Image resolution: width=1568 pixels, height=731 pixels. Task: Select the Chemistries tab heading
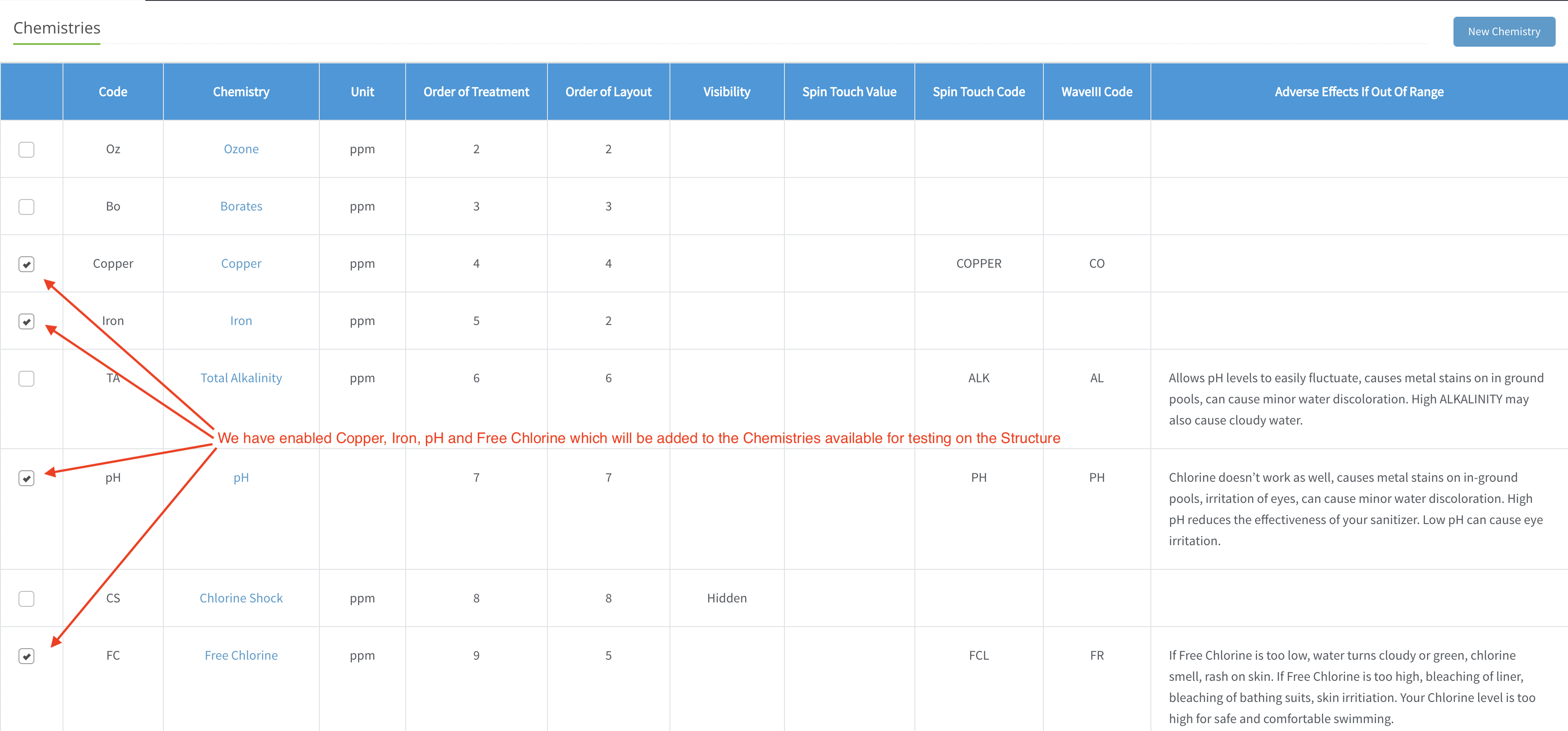(x=57, y=28)
